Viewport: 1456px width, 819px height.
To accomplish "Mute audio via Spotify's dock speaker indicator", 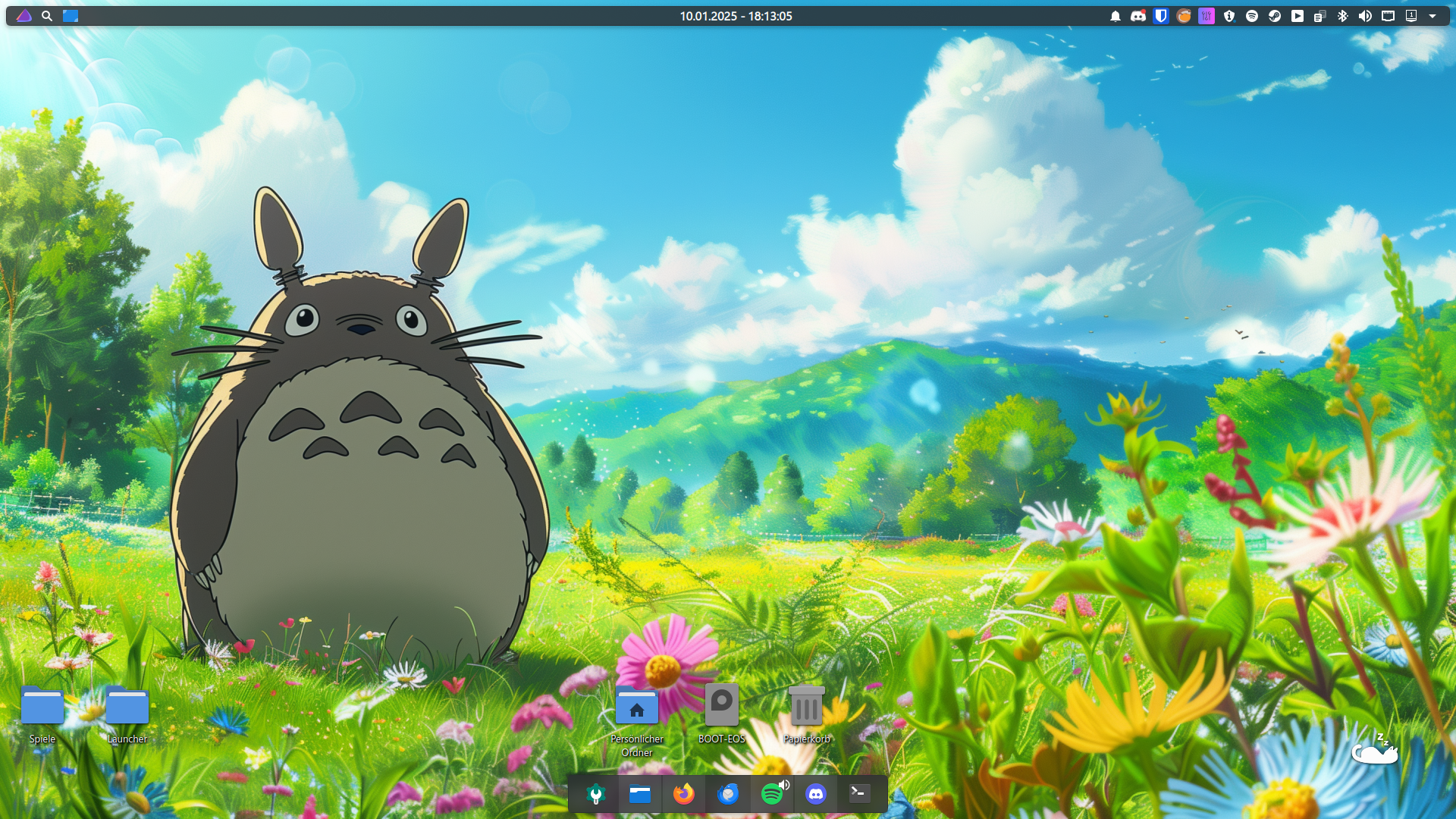I will click(x=785, y=784).
